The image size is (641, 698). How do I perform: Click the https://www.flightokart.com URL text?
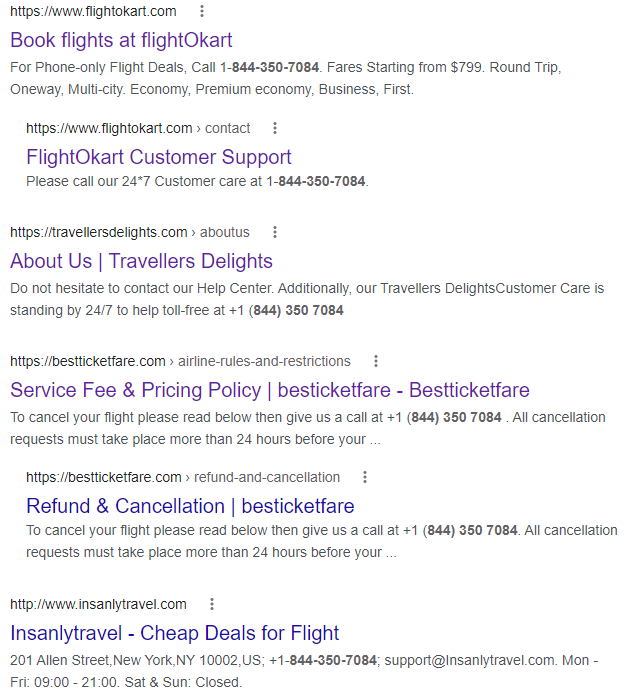[93, 11]
